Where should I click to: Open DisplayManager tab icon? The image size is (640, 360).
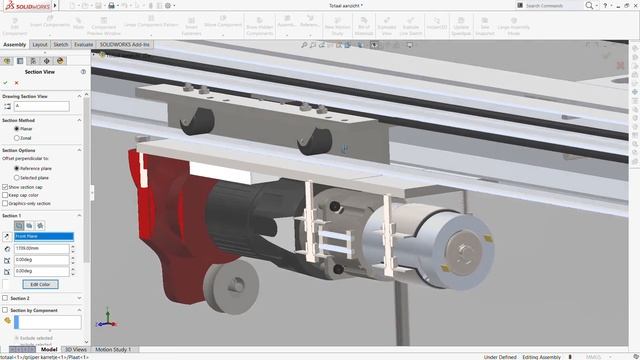click(60, 61)
